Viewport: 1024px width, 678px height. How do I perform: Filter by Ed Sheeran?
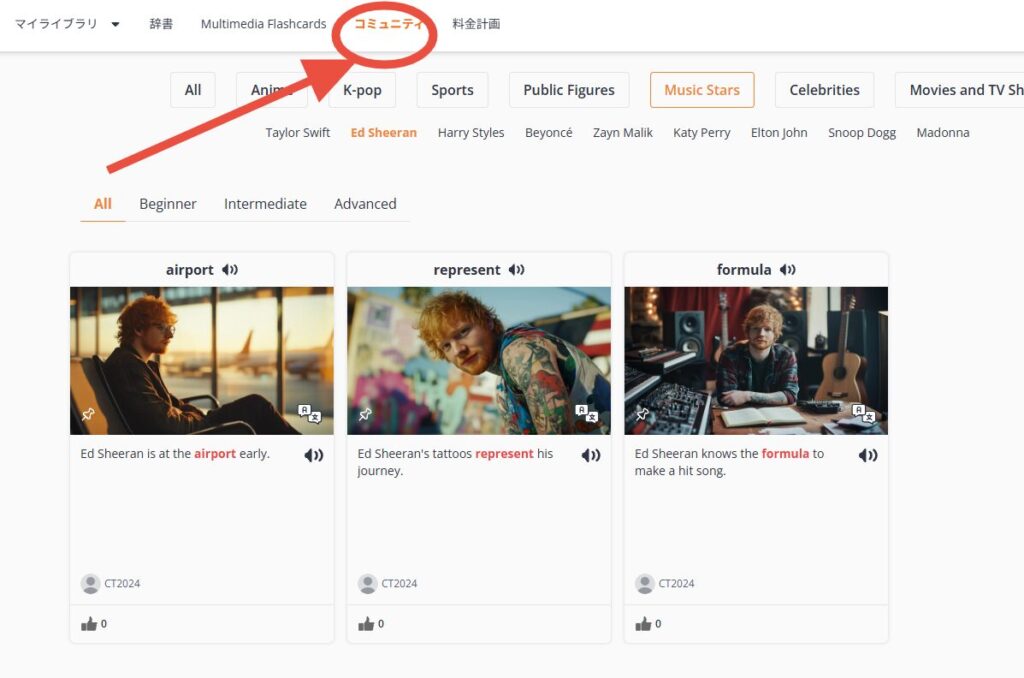tap(383, 133)
